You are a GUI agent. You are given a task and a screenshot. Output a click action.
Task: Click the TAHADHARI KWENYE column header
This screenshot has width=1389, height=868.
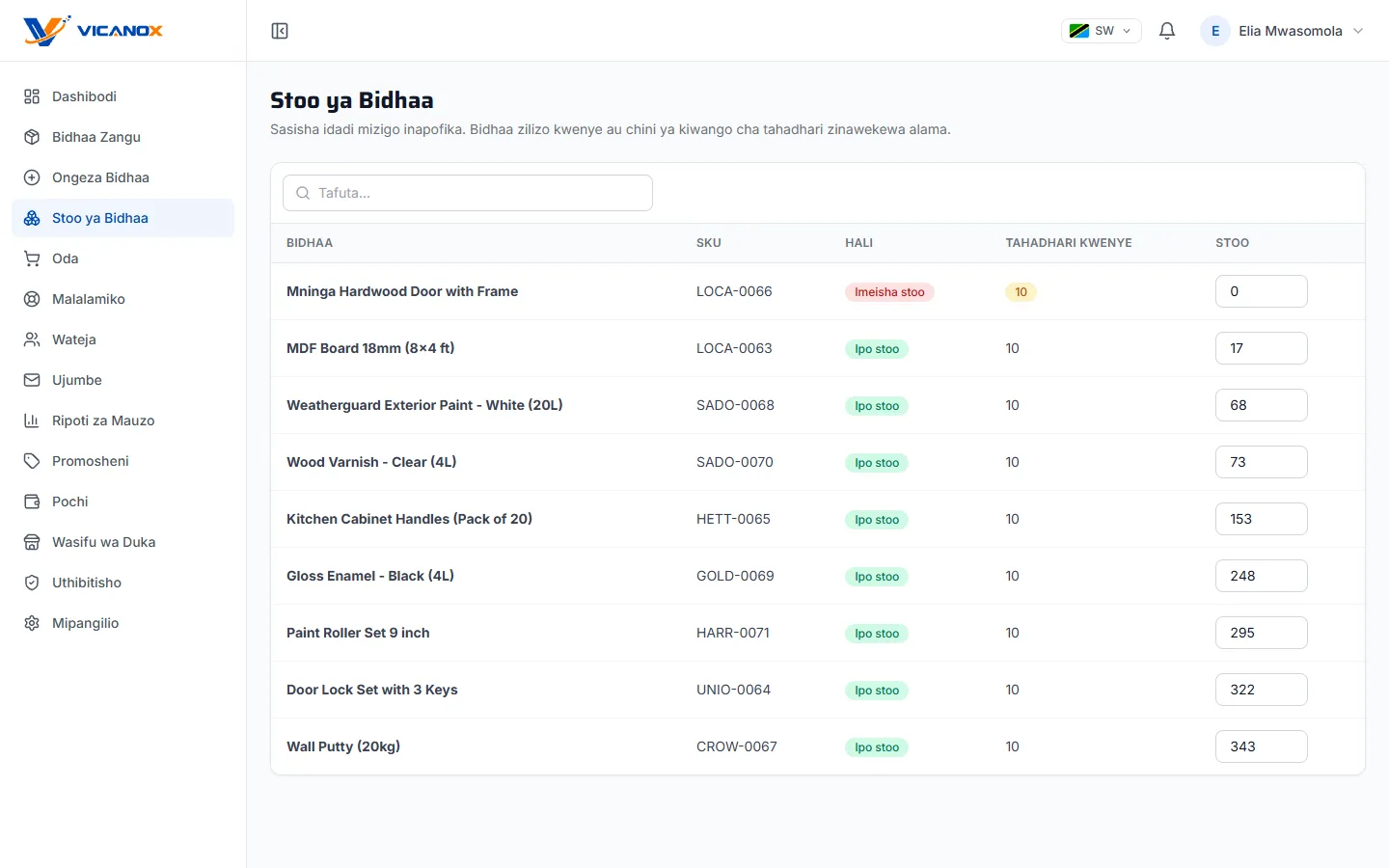1069,243
